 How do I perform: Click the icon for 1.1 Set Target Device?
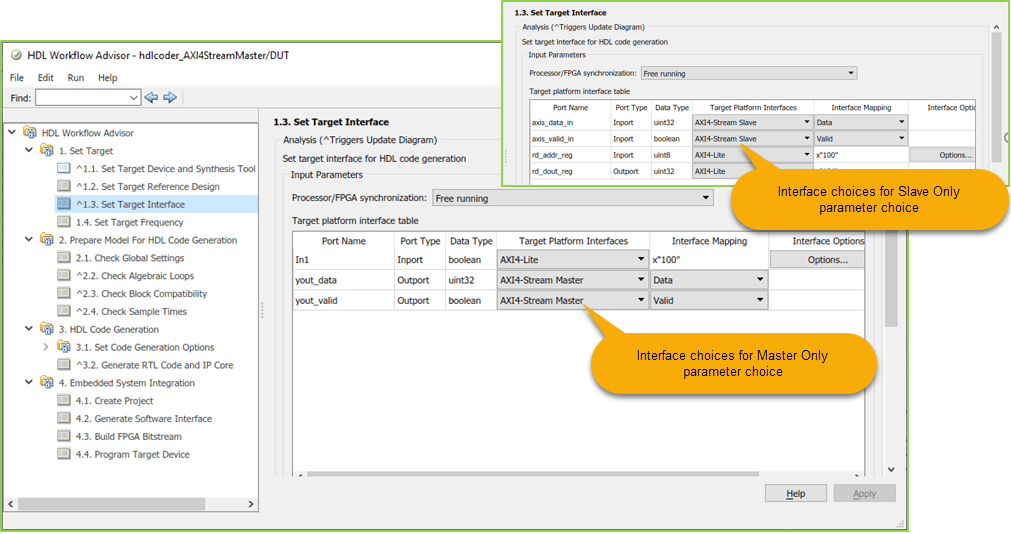[64, 168]
